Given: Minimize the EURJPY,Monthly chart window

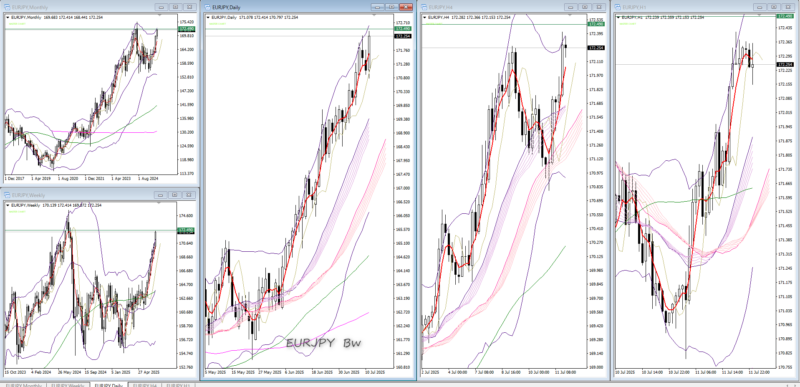Looking at the screenshot, I should click(x=161, y=7).
